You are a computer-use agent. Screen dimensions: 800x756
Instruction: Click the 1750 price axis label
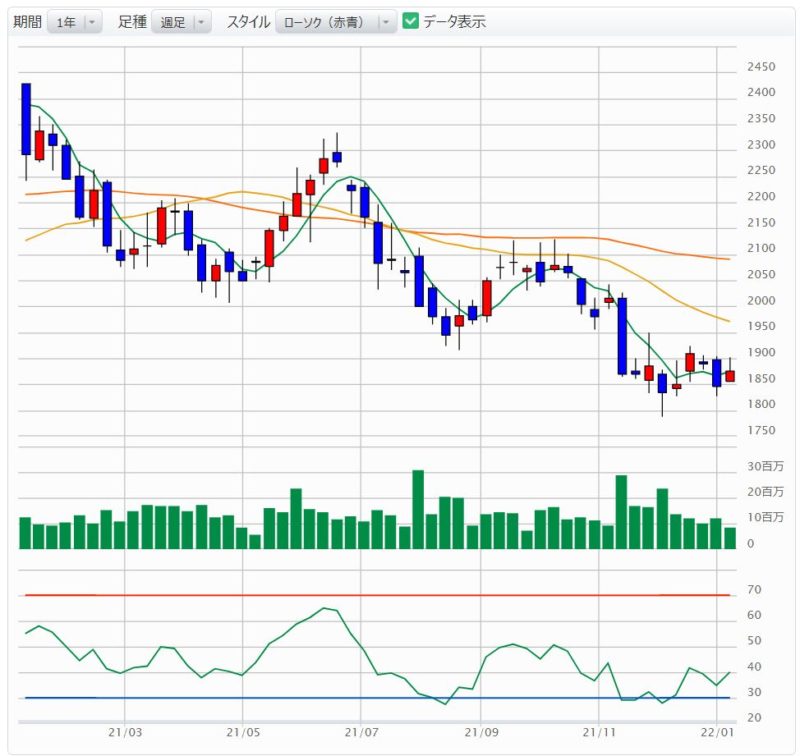coord(761,431)
